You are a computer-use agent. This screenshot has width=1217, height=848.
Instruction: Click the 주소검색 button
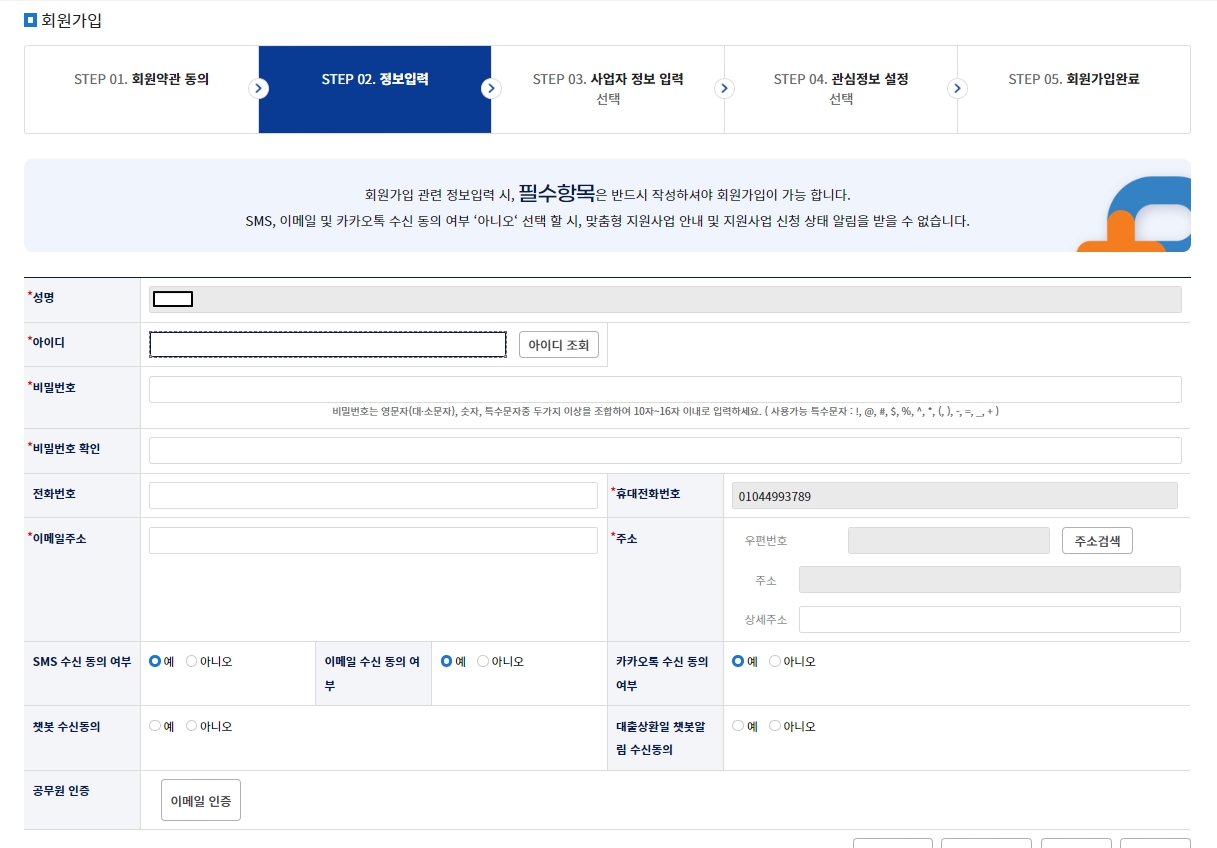[1096, 540]
